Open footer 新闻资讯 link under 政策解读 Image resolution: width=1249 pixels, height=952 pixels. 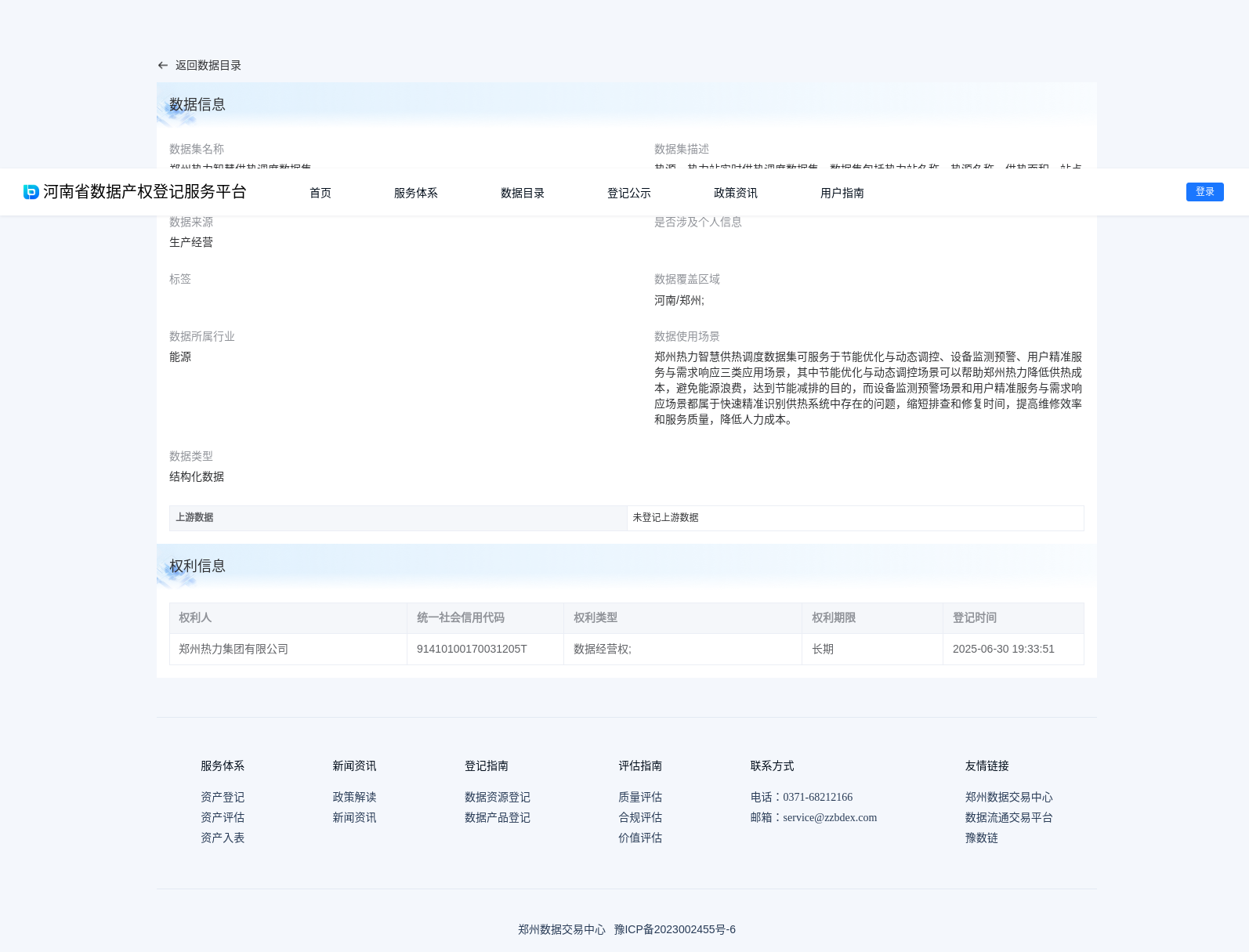tap(354, 817)
